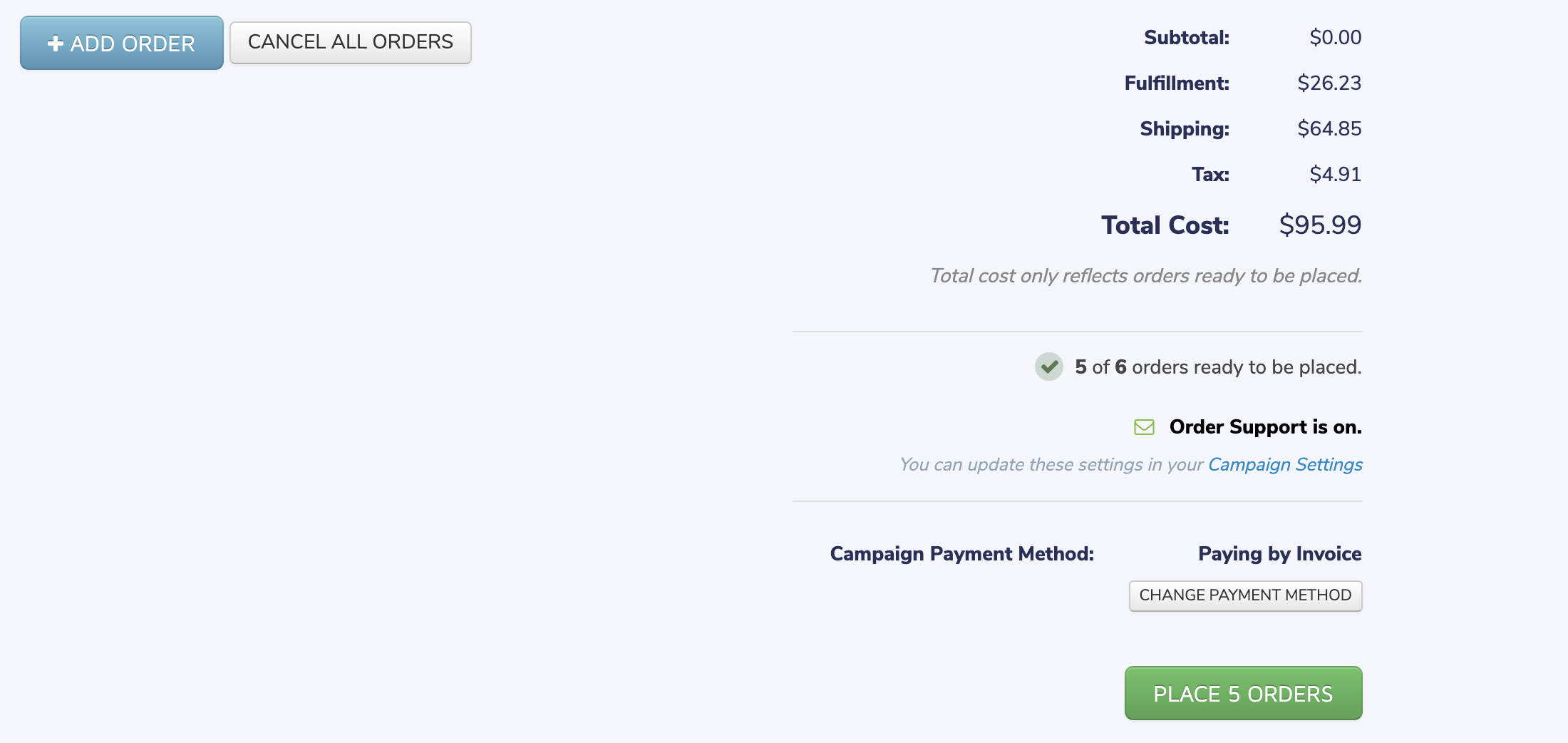Click the $95.99 total cost value
The image size is (1568, 743).
(x=1319, y=225)
